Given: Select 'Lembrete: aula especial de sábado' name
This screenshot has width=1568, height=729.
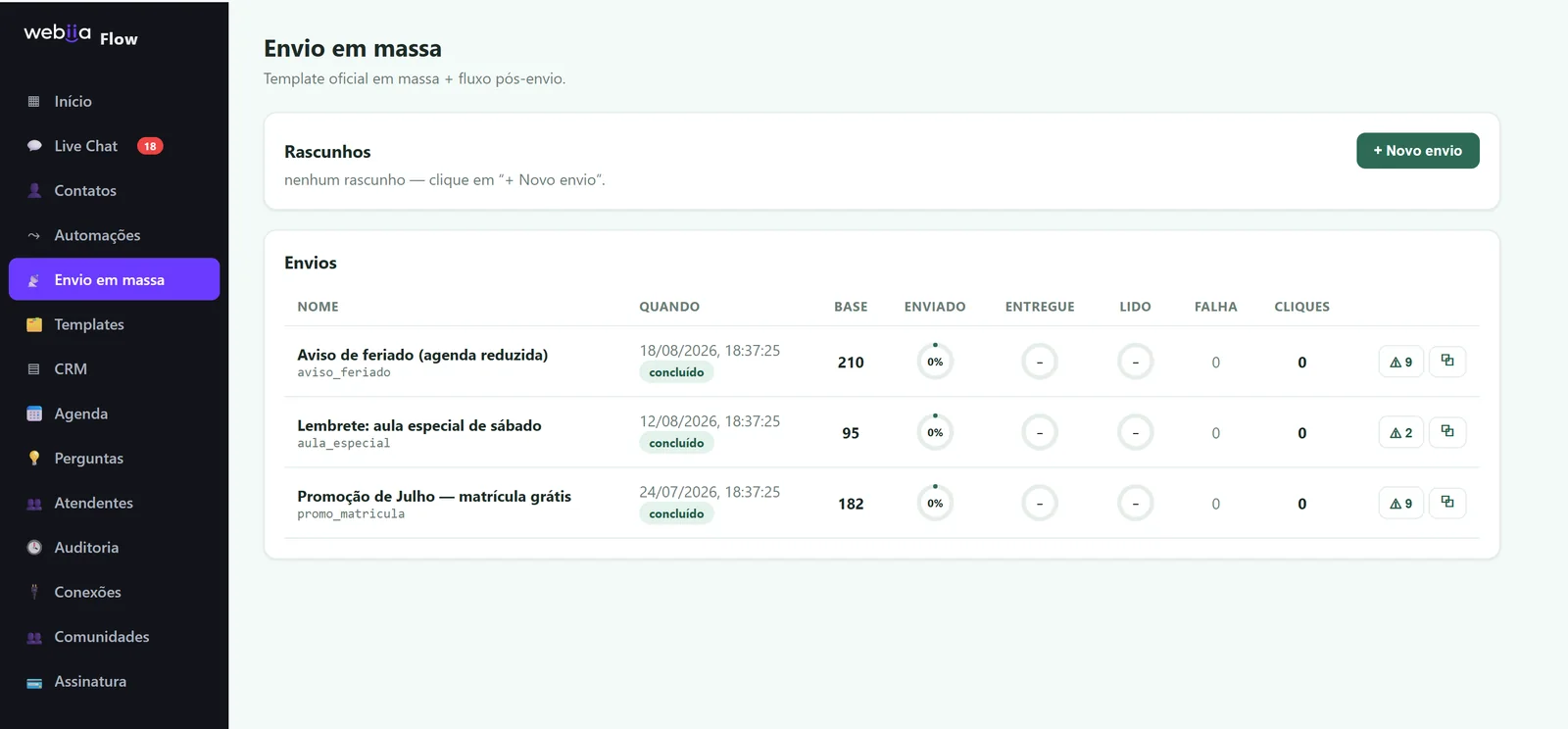Looking at the screenshot, I should click(x=419, y=425).
